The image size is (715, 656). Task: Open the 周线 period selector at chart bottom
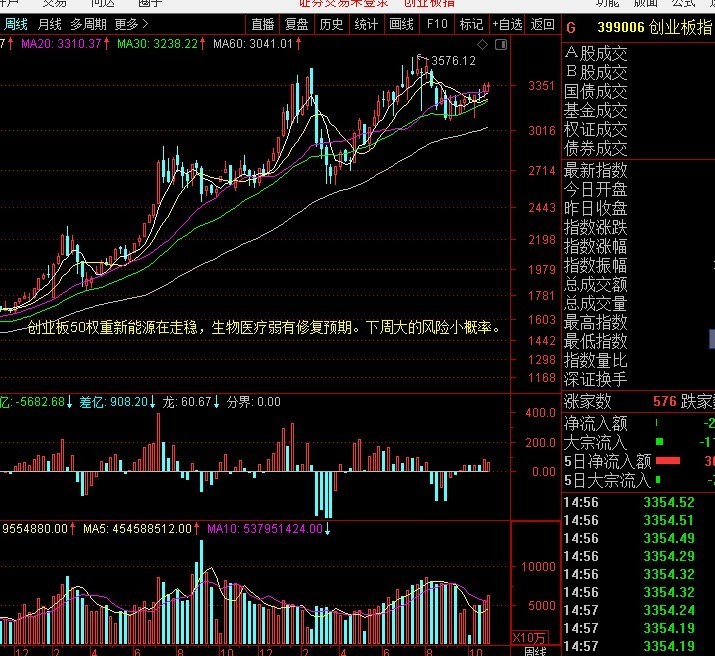coord(535,650)
